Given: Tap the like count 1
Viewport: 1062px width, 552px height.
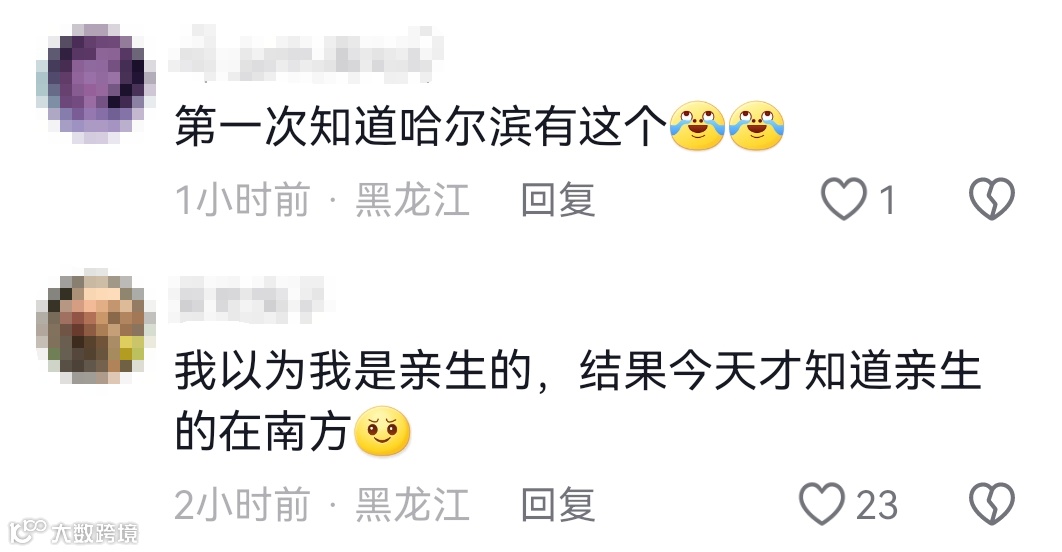Looking at the screenshot, I should pyautogui.click(x=887, y=200).
